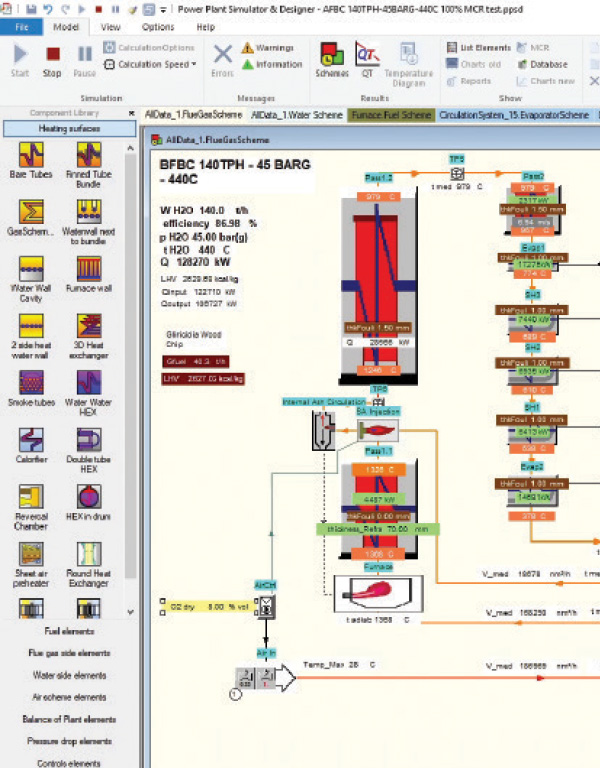
Task: Switch to the Furnace Fuel Scheme tab
Action: (391, 116)
